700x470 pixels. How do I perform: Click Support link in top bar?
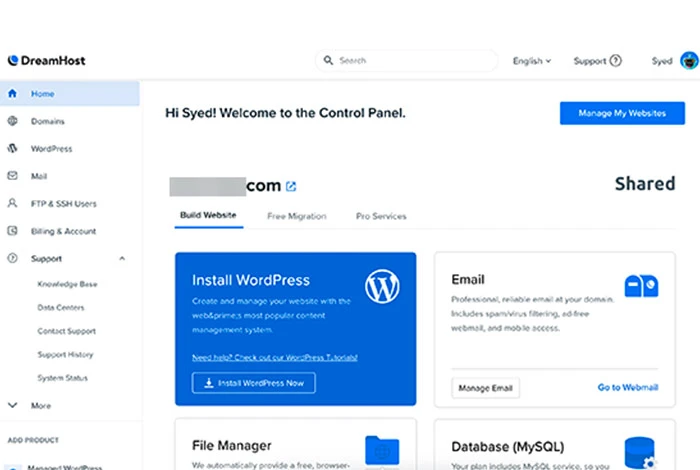(x=590, y=61)
